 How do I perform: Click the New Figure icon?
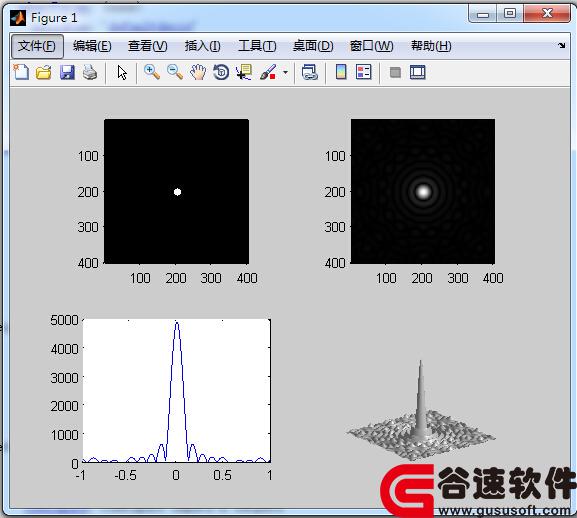click(21, 72)
